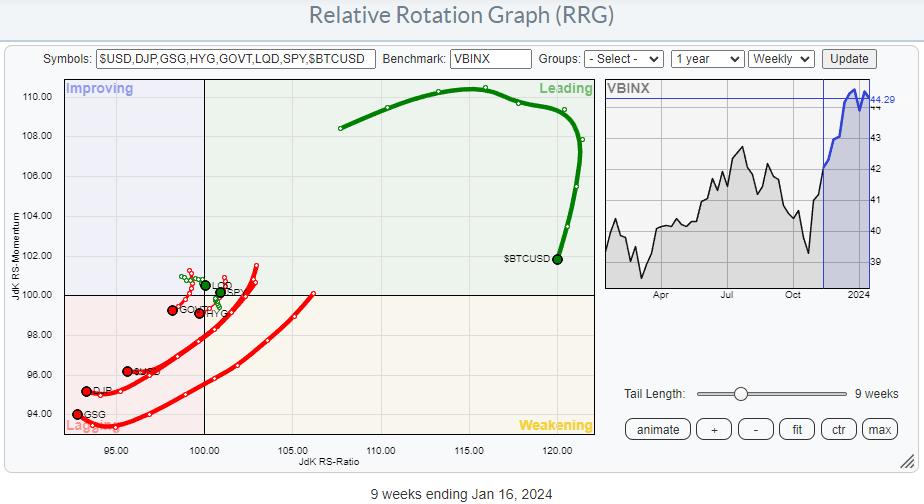
Task: Click the Symbols input field
Action: point(236,59)
